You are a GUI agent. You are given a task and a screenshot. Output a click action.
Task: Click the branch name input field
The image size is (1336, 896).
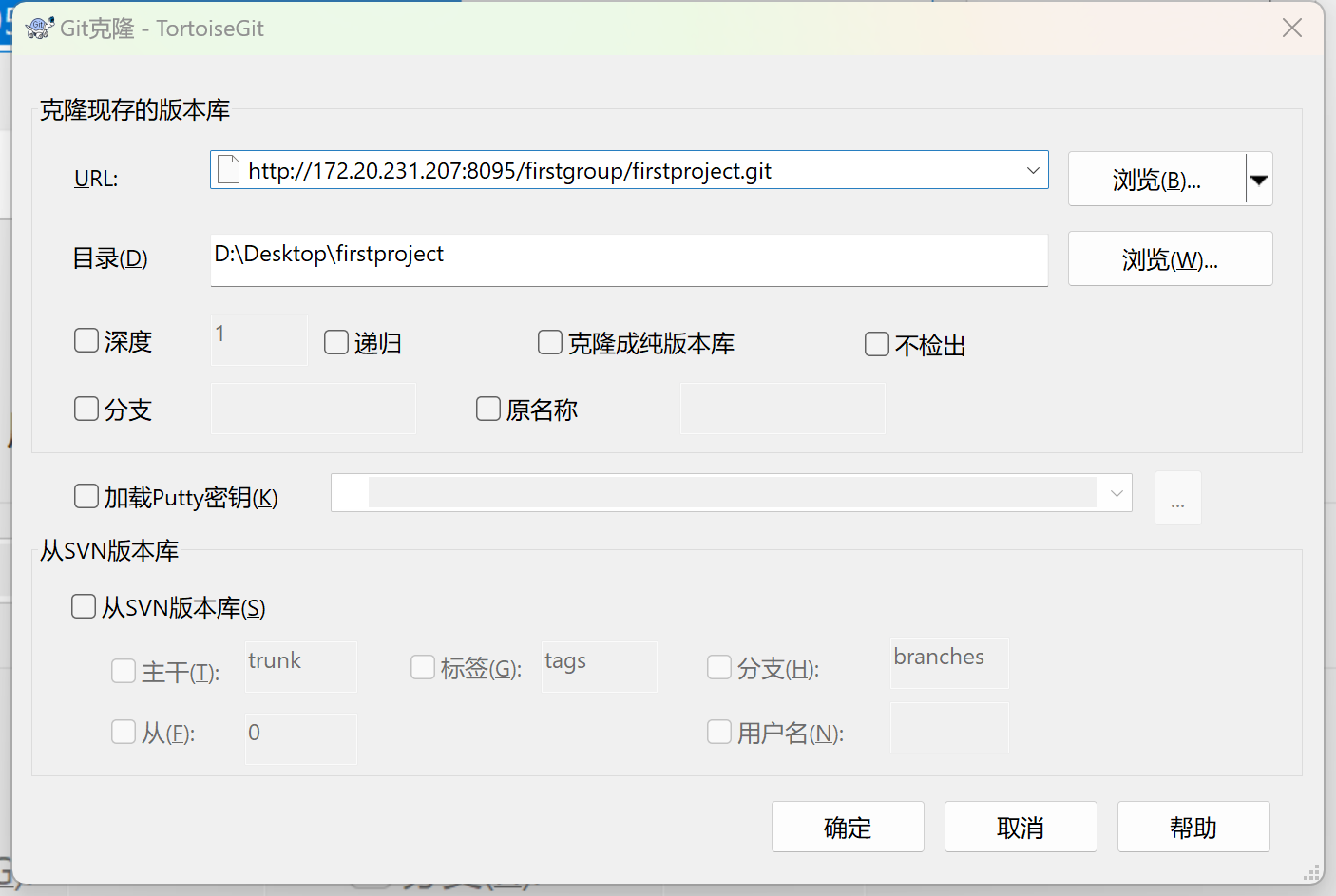(314, 409)
